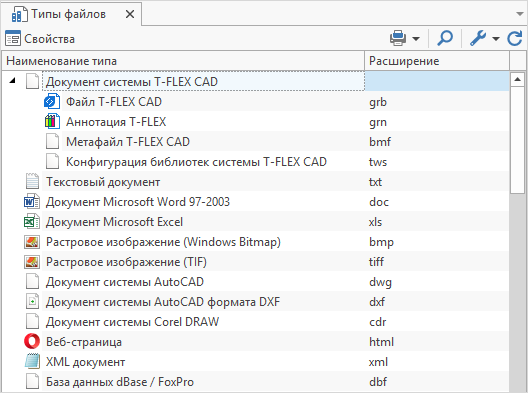Click the Word document icon
This screenshot has width=528, height=393.
pyautogui.click(x=32, y=201)
